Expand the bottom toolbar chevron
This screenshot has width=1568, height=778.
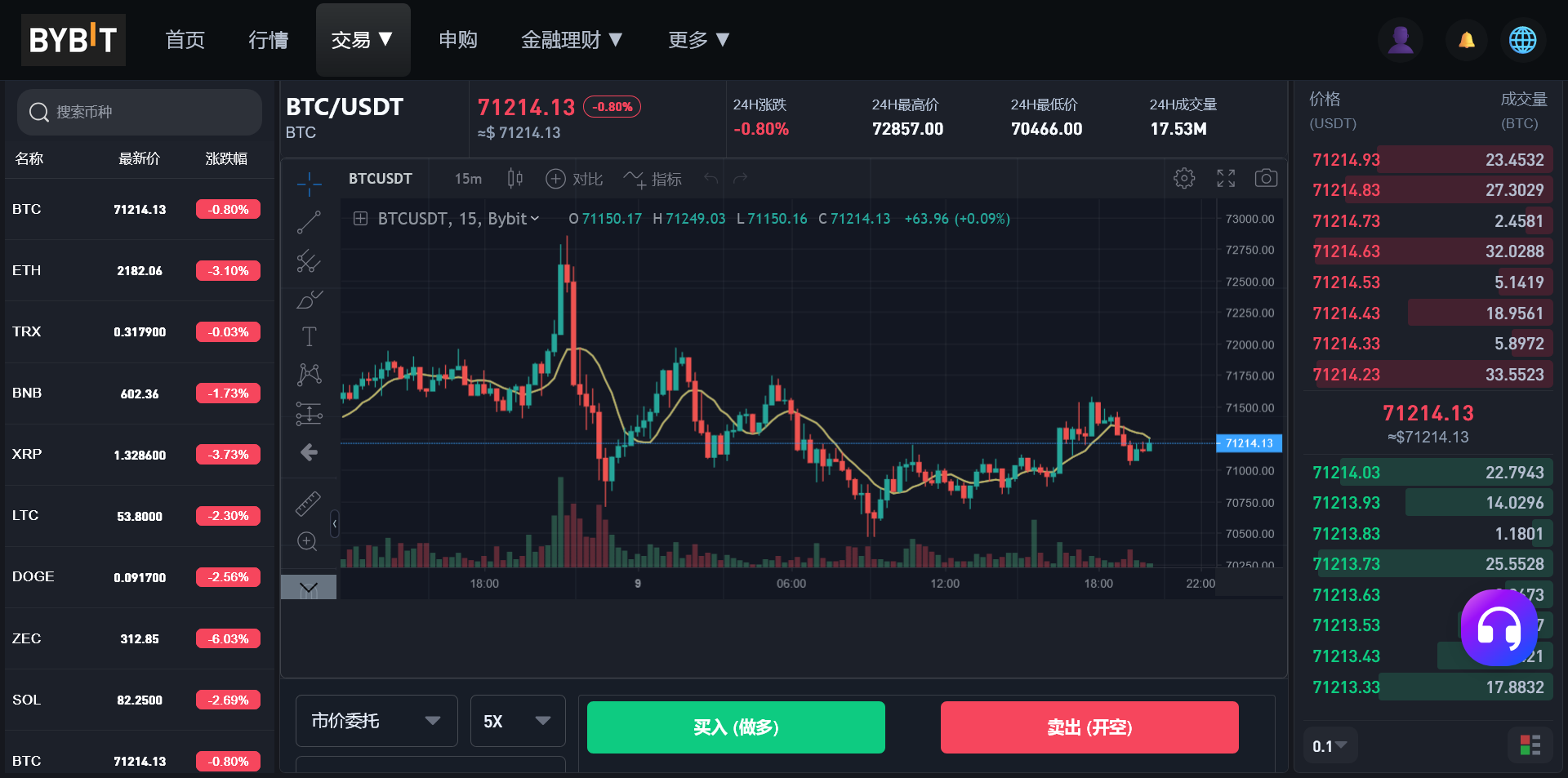tap(309, 587)
